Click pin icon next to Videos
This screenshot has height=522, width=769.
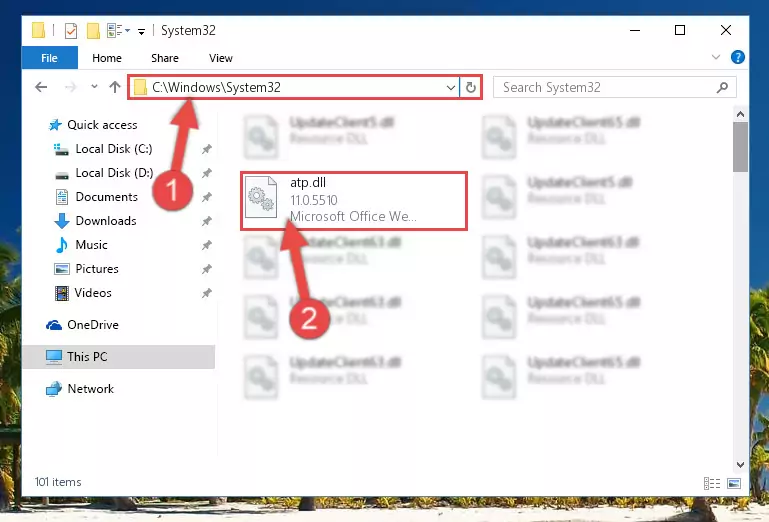pyautogui.click(x=206, y=293)
